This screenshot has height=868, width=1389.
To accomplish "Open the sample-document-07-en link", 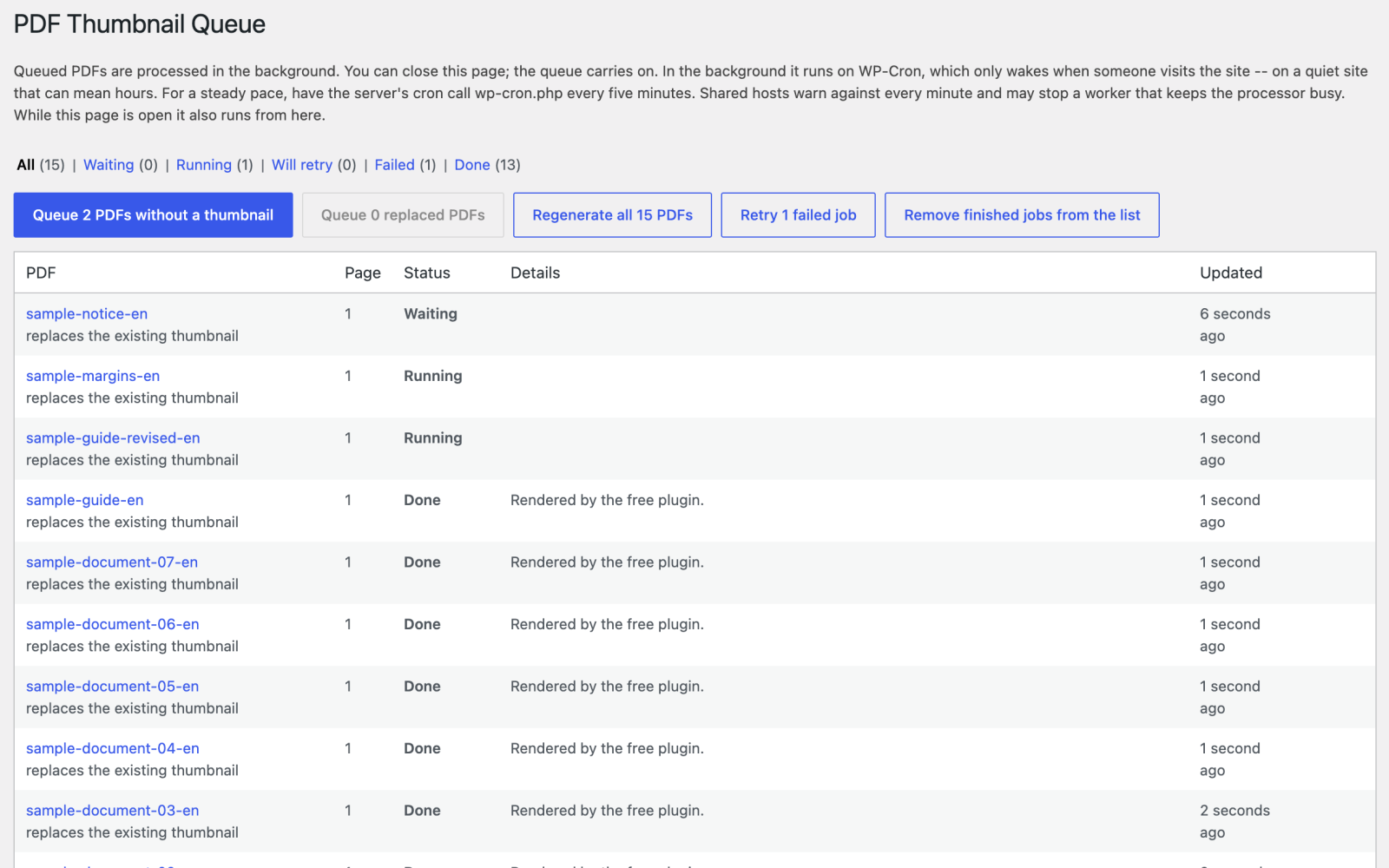I will (x=112, y=562).
